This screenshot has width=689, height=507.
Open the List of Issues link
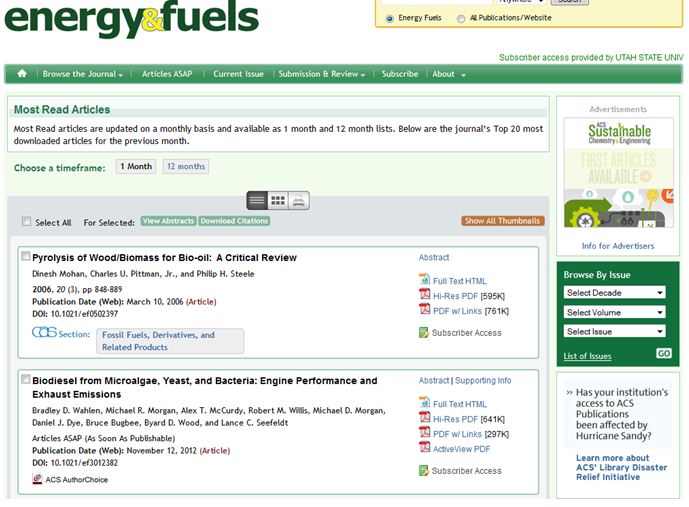point(587,356)
